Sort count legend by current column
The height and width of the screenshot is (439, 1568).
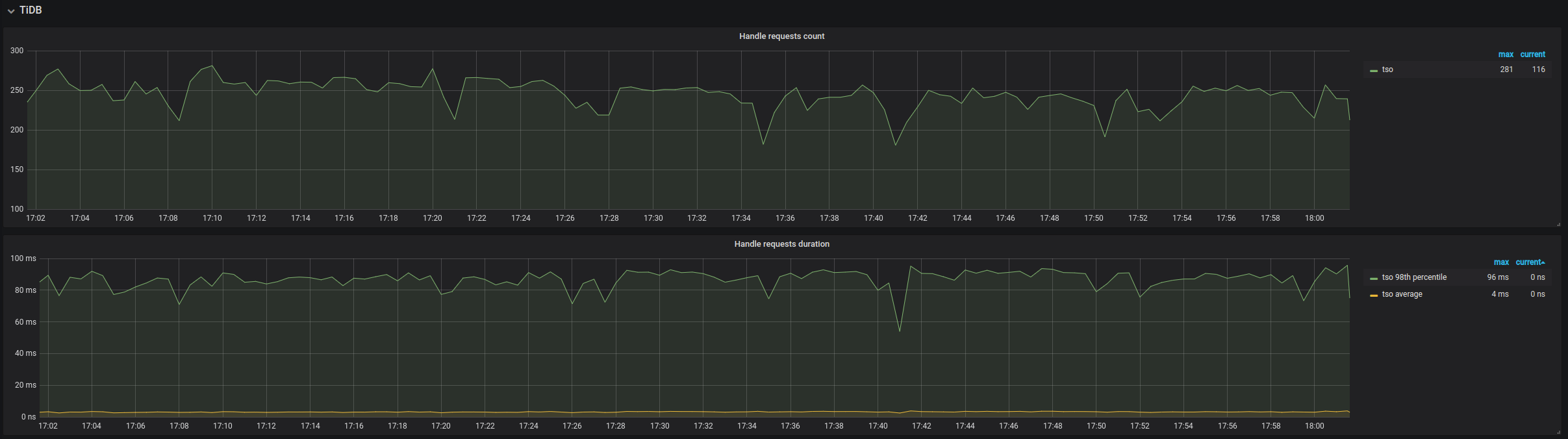tap(1532, 55)
